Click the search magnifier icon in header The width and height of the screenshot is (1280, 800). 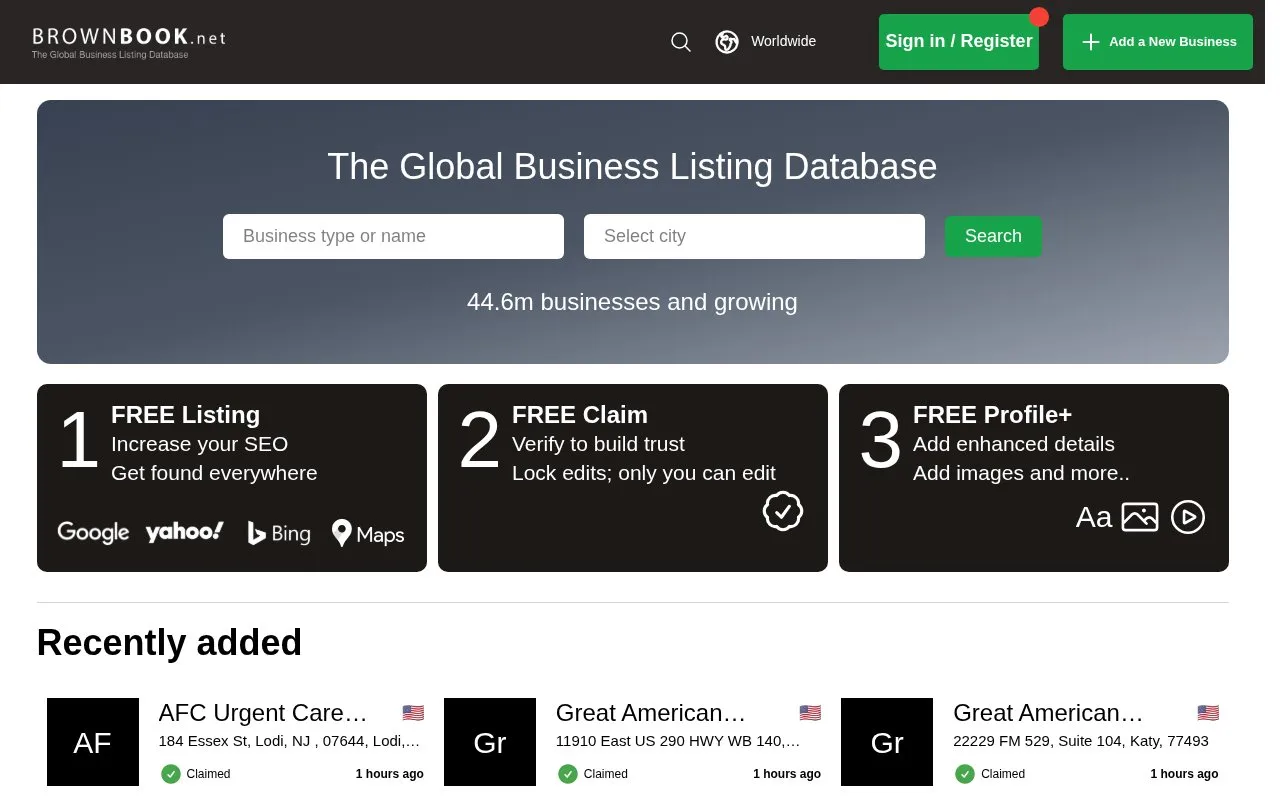tap(681, 42)
